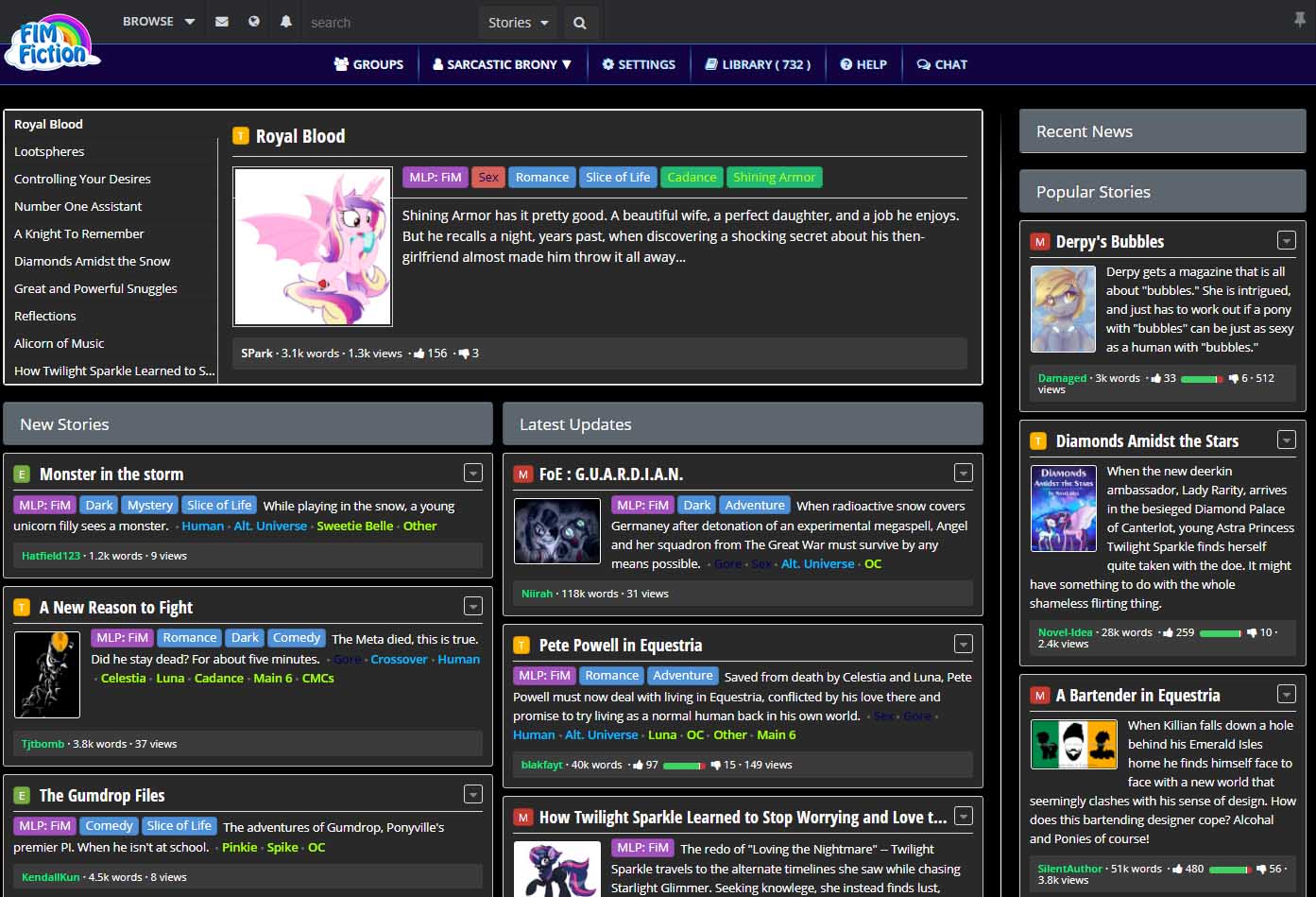Click thumbs-up on Pete Powell in Equestria
This screenshot has width=1316, height=897.
pyautogui.click(x=638, y=765)
